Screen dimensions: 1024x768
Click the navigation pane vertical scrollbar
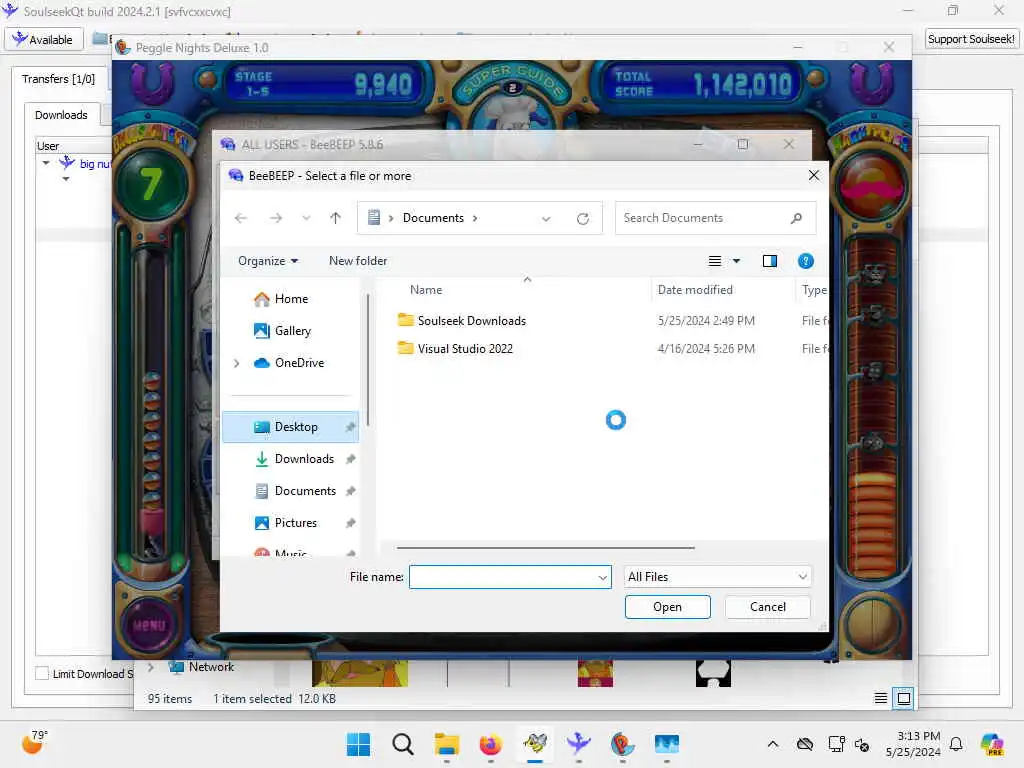click(368, 359)
